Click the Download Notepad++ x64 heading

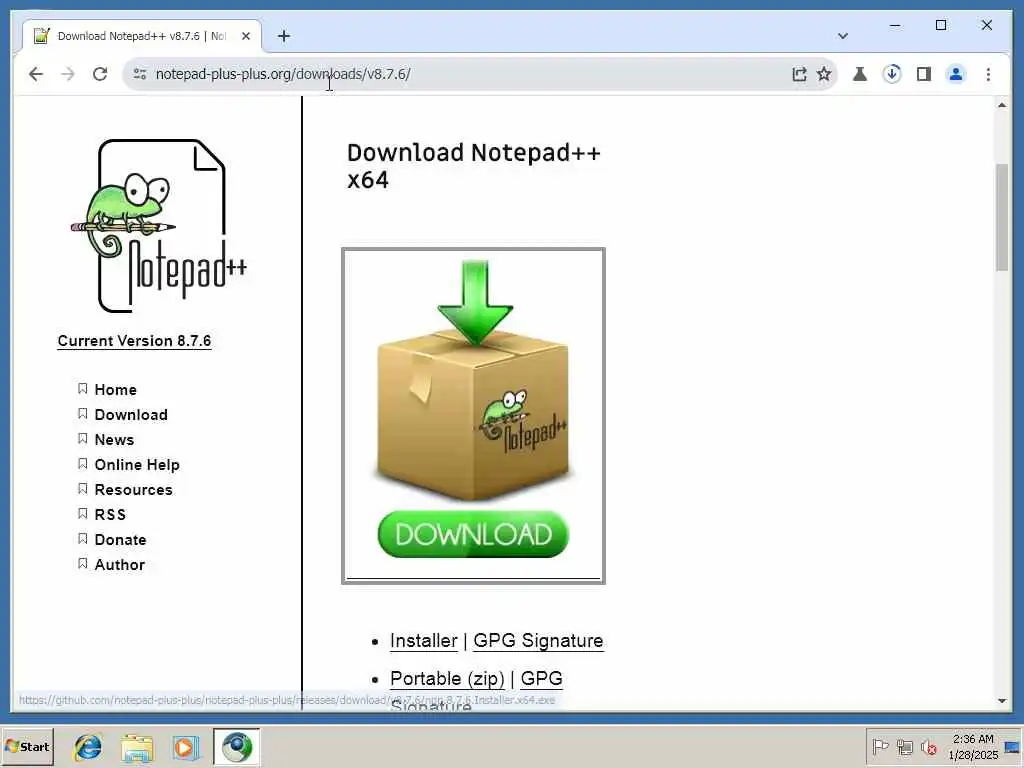[x=473, y=166]
